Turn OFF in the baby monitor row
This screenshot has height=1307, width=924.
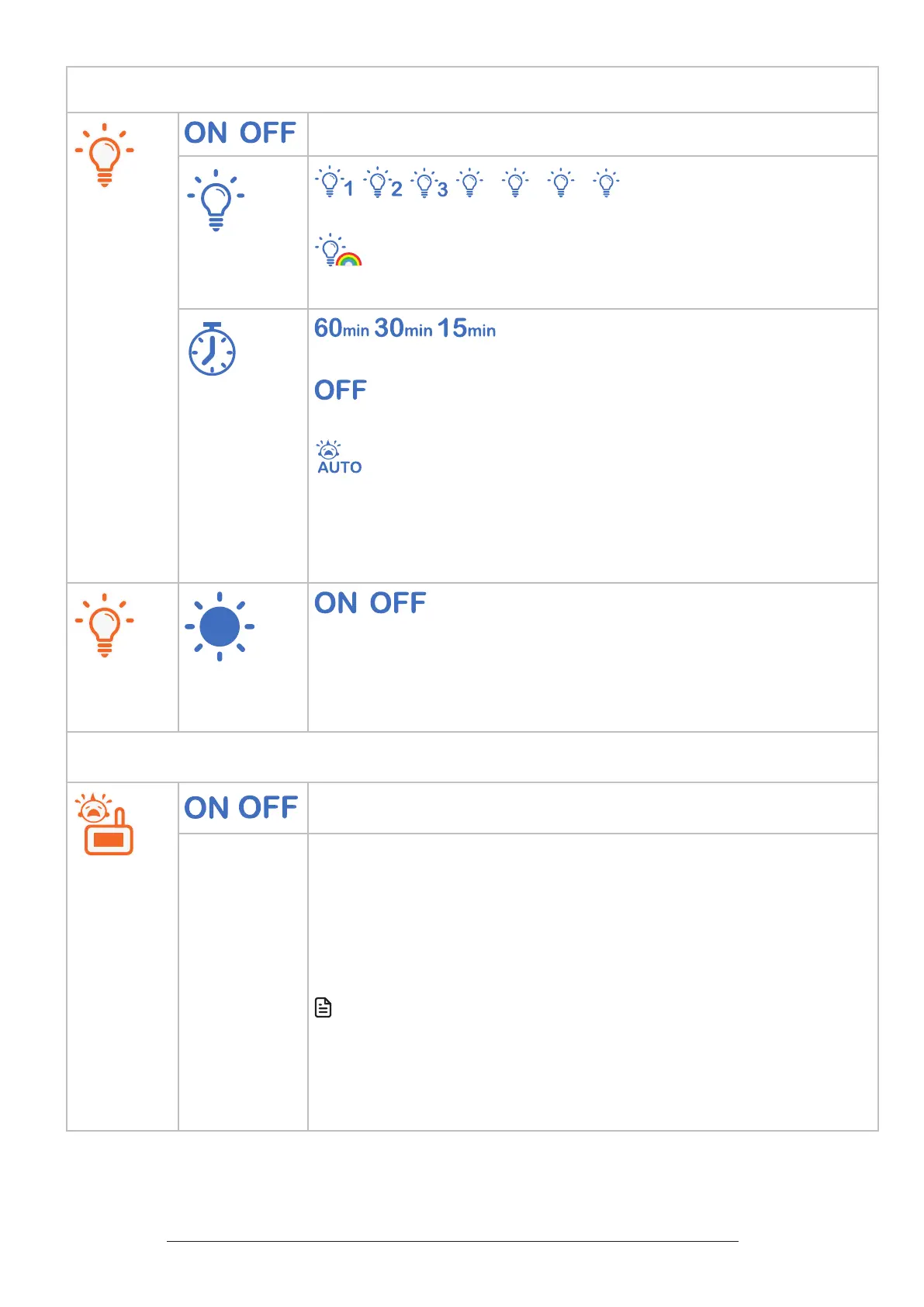point(268,808)
